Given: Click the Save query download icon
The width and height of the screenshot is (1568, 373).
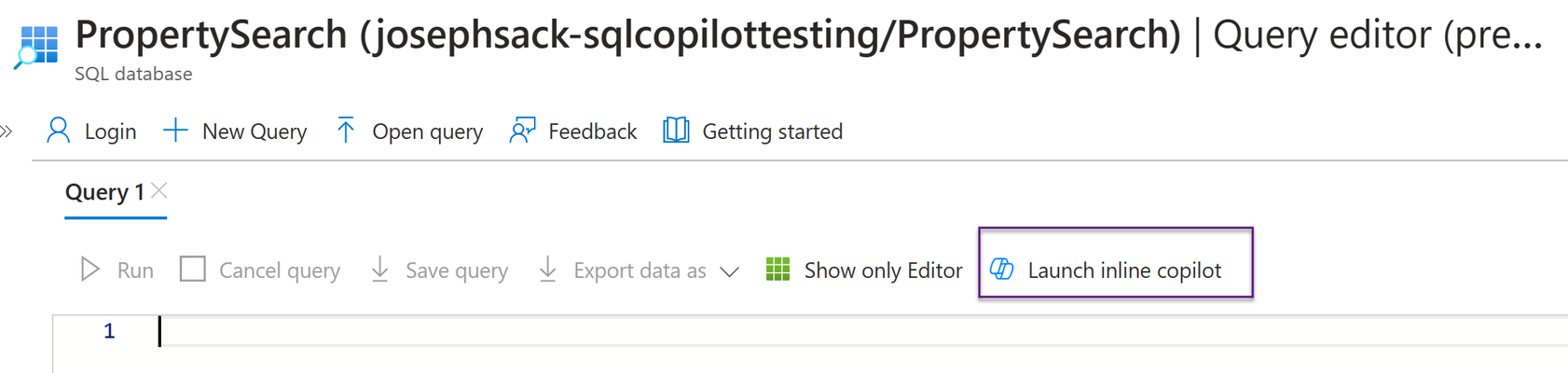Looking at the screenshot, I should [379, 269].
